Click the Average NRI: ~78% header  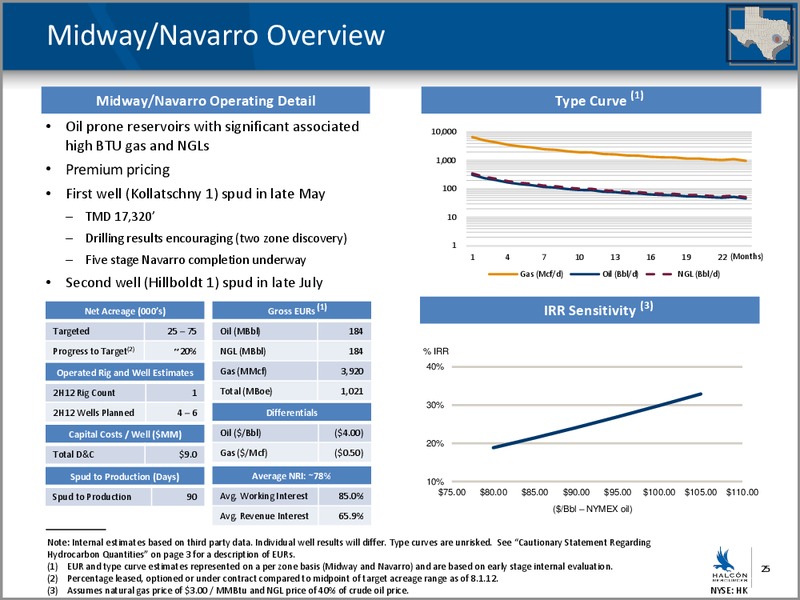[291, 476]
